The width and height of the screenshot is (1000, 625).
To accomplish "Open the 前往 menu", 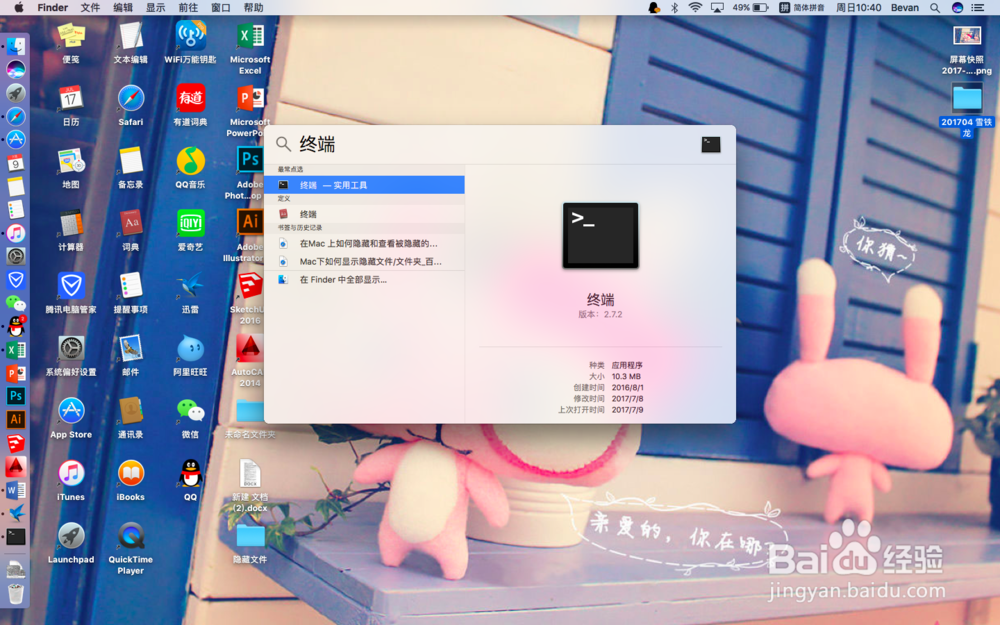I will pyautogui.click(x=188, y=8).
